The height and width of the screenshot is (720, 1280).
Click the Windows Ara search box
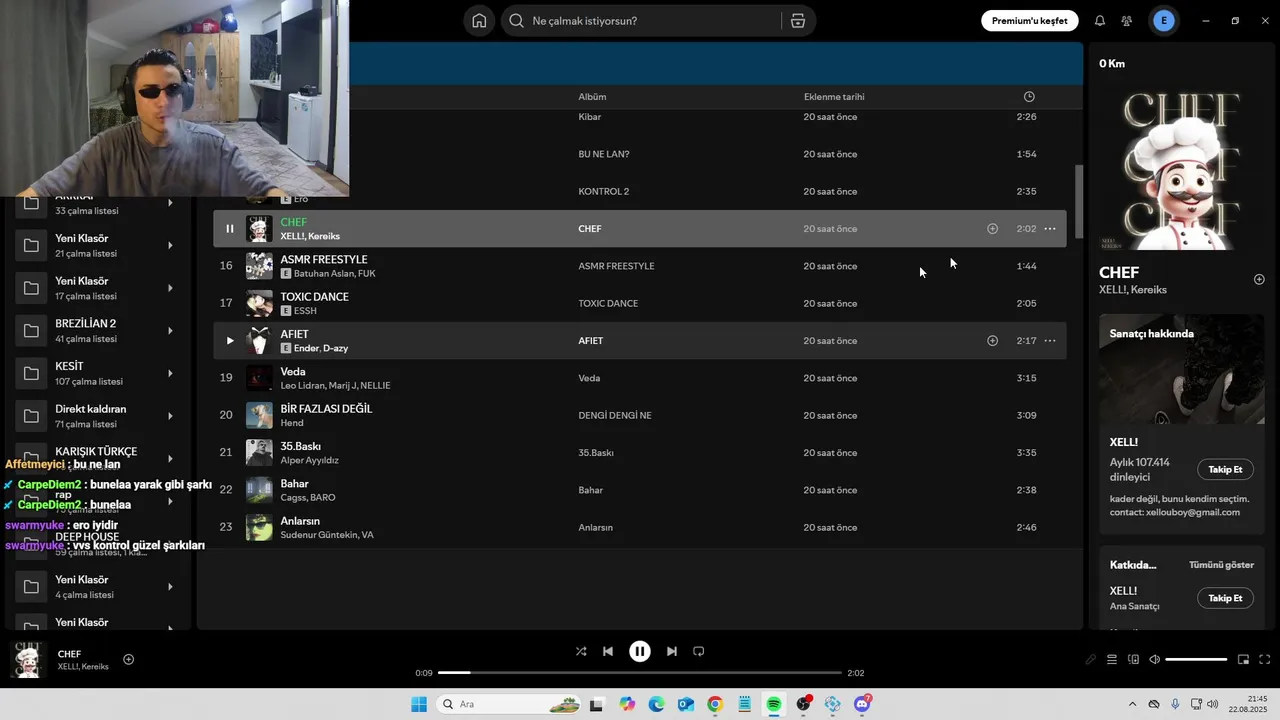point(508,705)
